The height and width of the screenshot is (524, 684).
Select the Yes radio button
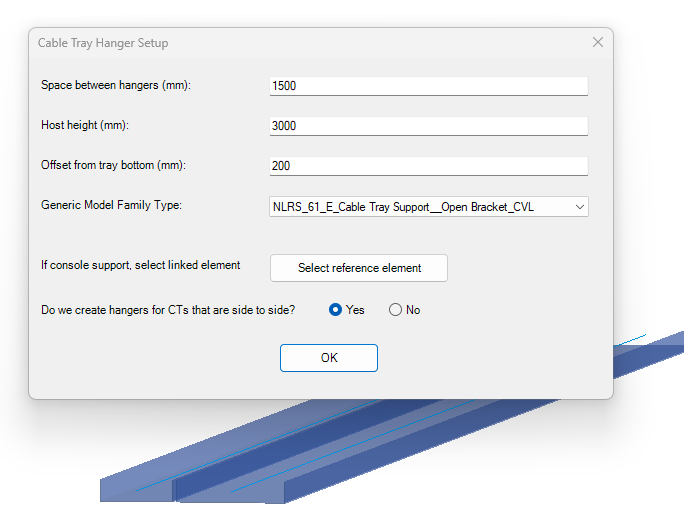(335, 310)
